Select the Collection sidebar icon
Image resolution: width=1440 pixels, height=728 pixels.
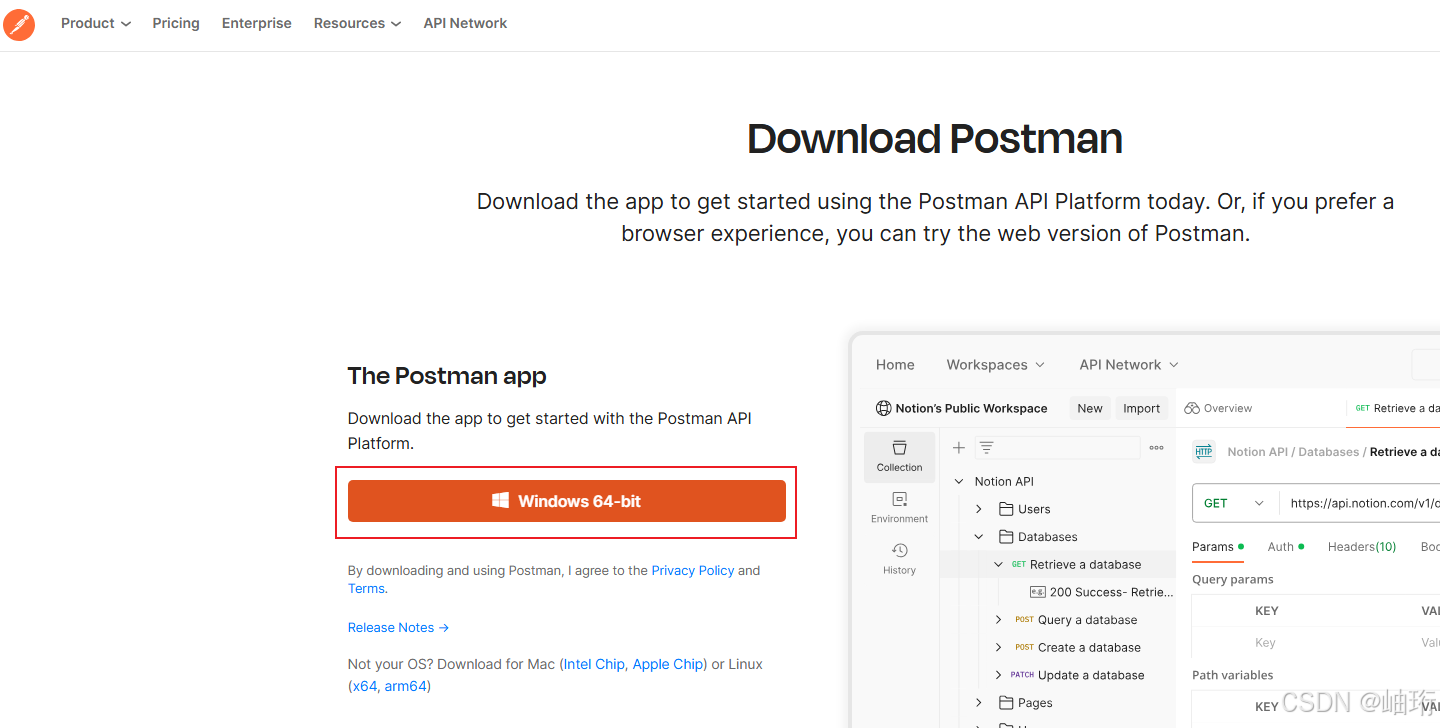(x=900, y=457)
